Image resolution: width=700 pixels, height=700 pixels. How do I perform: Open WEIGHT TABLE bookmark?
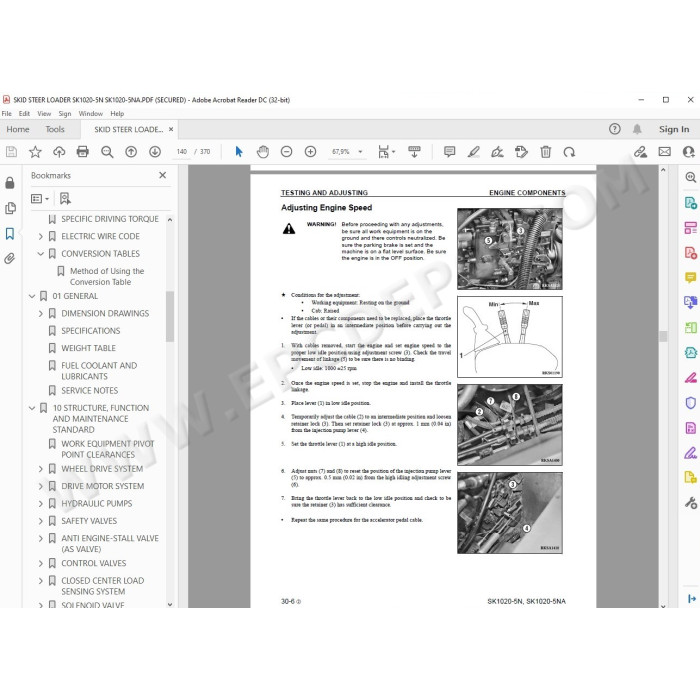[x=88, y=348]
